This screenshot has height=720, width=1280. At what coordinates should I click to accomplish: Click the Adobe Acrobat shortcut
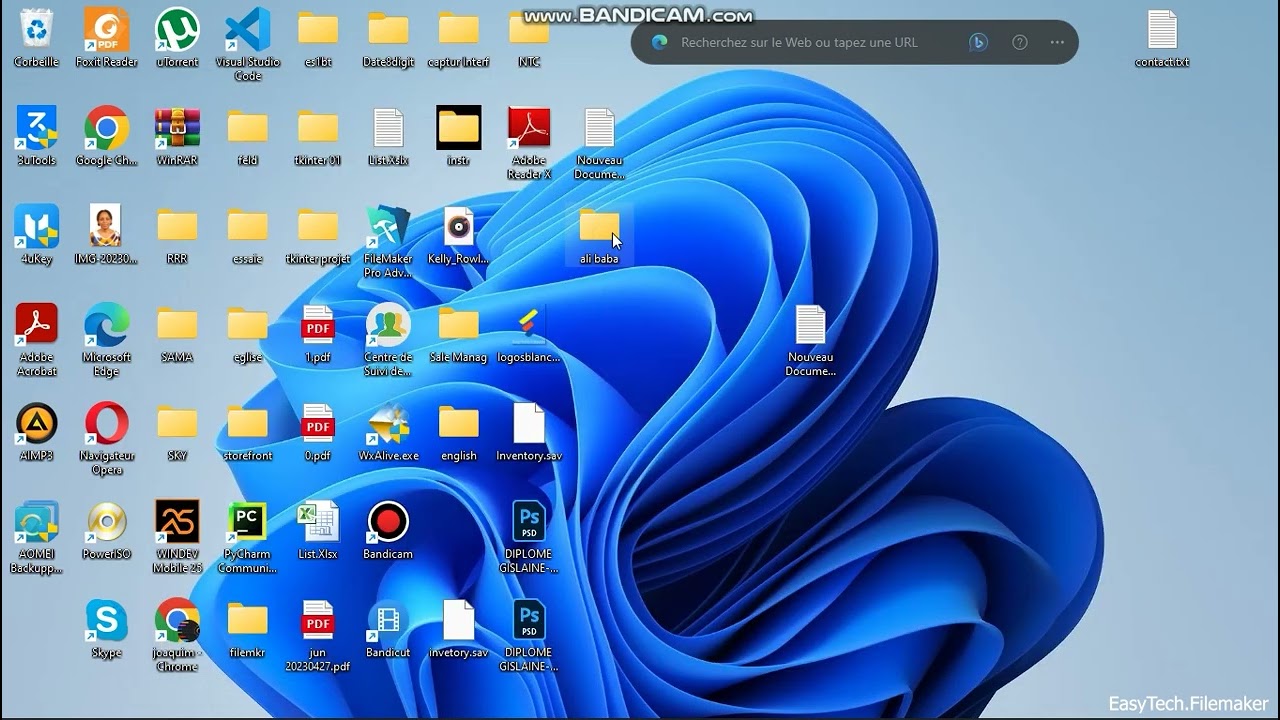tap(36, 325)
